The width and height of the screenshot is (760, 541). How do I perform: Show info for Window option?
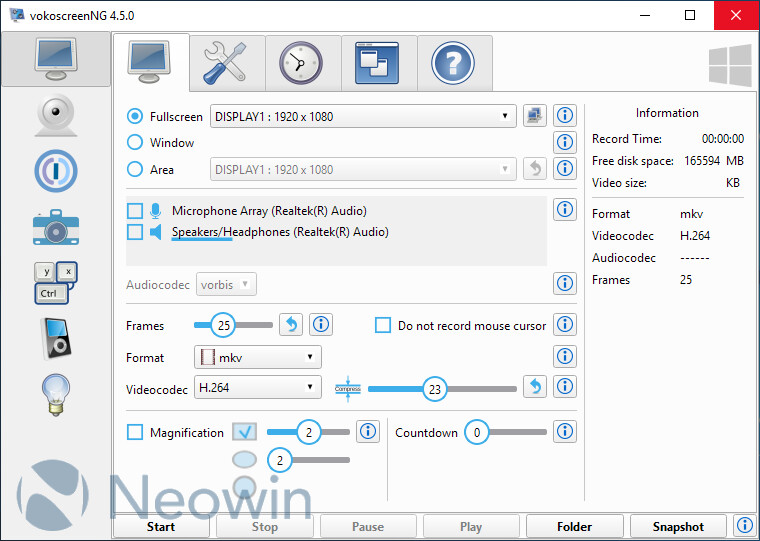point(565,142)
